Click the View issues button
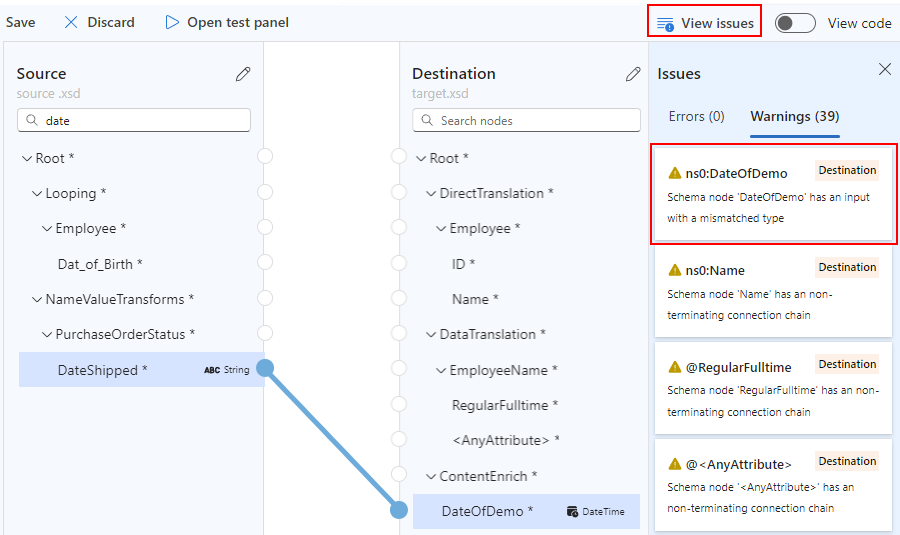The image size is (900, 535). [705, 23]
